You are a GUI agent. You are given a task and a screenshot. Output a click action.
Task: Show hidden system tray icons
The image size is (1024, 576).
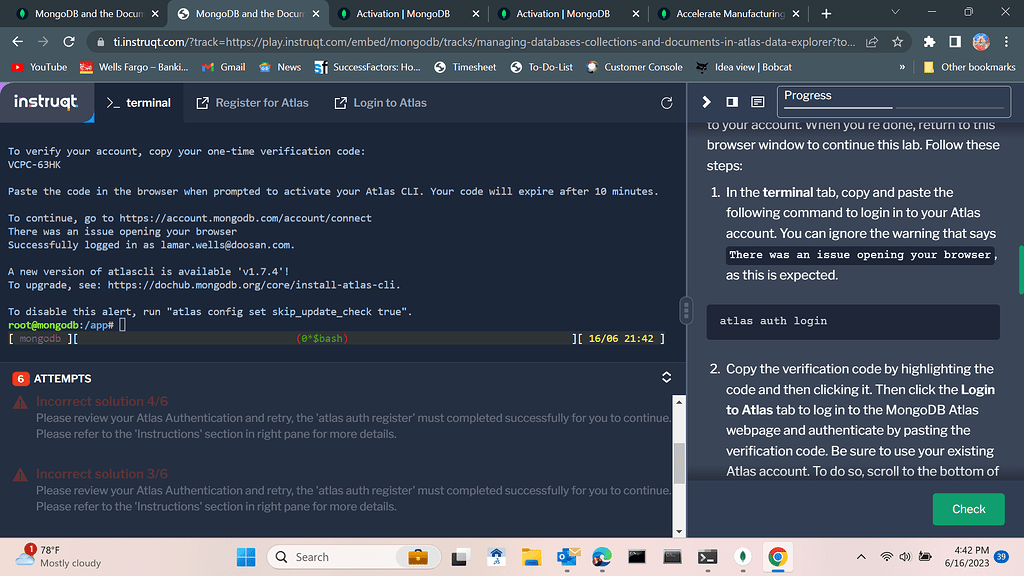[x=859, y=557]
